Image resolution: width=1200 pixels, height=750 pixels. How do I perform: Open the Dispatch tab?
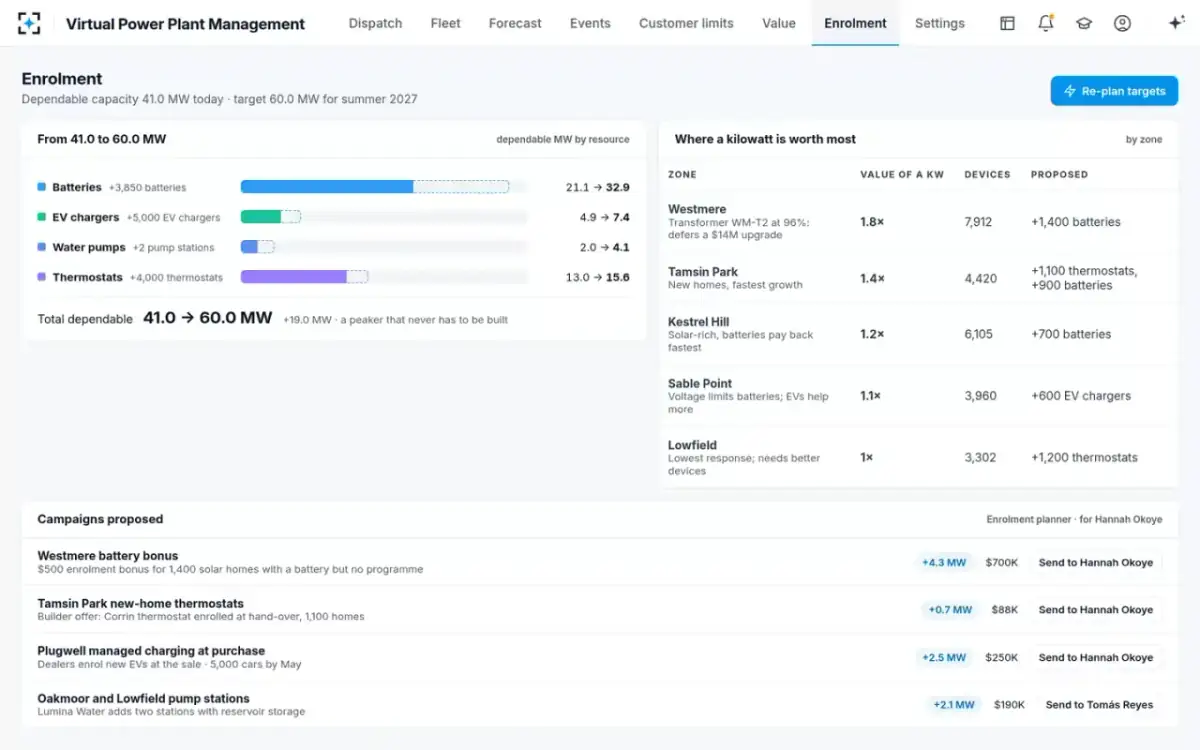pos(375,23)
